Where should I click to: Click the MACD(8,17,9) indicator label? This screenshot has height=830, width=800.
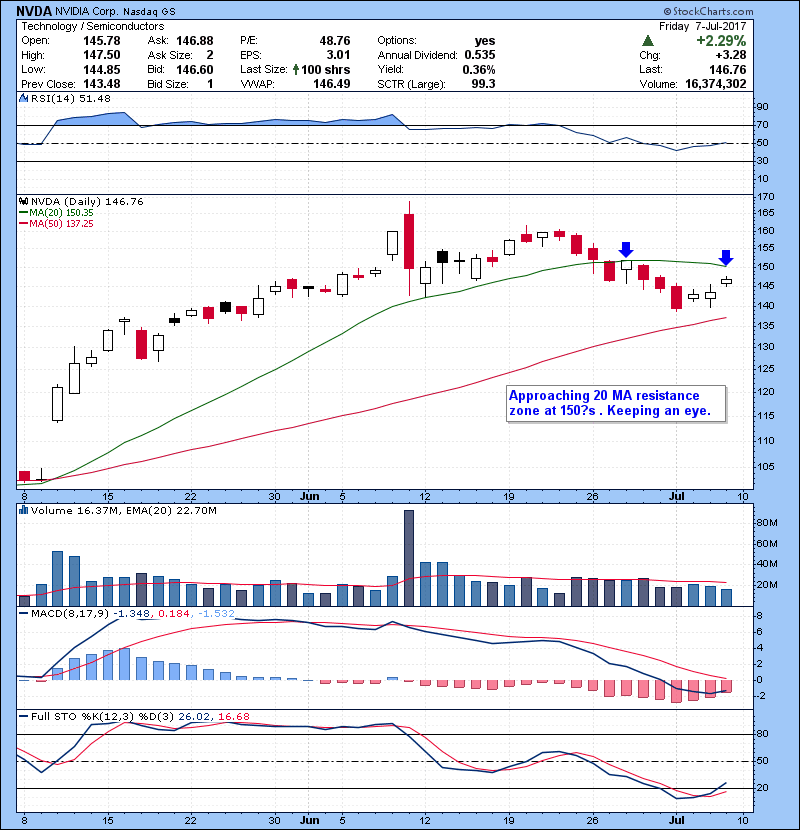coord(70,614)
